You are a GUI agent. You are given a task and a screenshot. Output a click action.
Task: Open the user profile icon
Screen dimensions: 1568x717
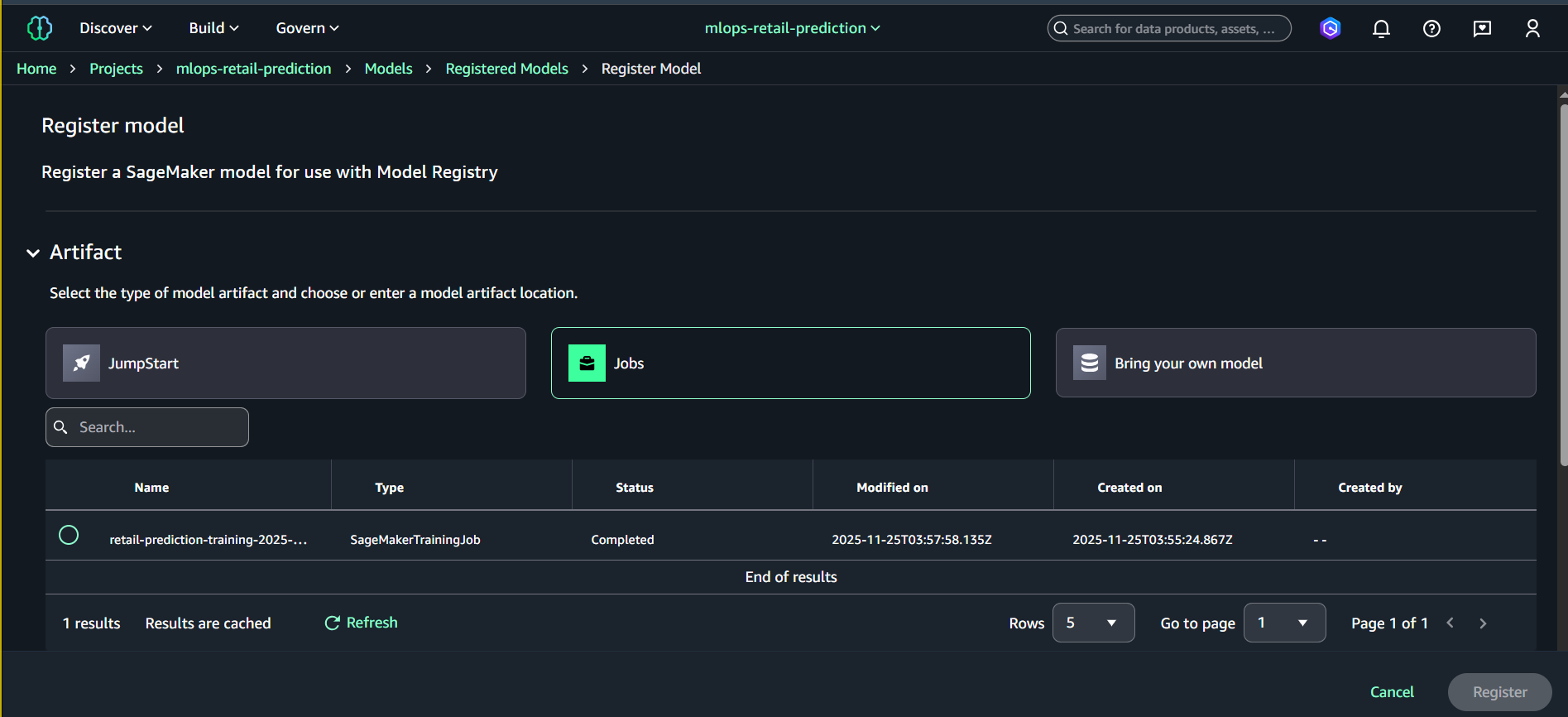1532,29
